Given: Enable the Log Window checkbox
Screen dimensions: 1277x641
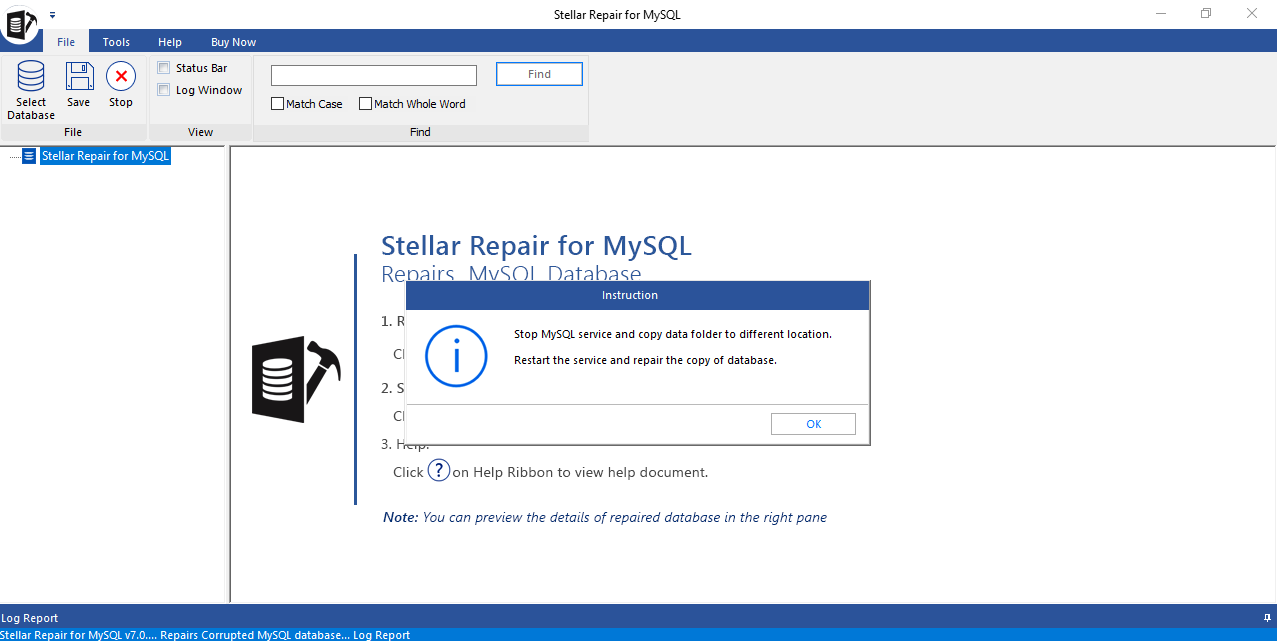Looking at the screenshot, I should coord(164,90).
